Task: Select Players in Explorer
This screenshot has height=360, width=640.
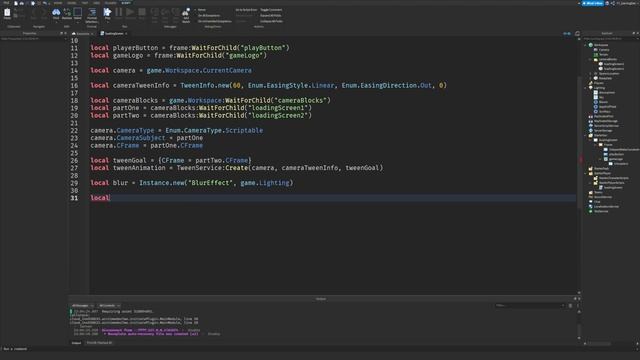Action: click(599, 83)
